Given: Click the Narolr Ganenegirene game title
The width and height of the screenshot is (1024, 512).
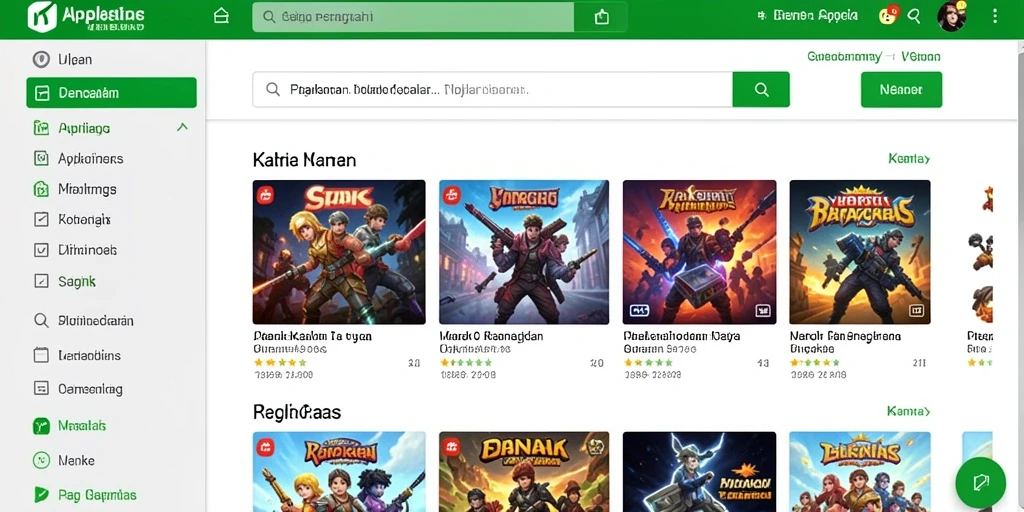Looking at the screenshot, I should [845, 336].
